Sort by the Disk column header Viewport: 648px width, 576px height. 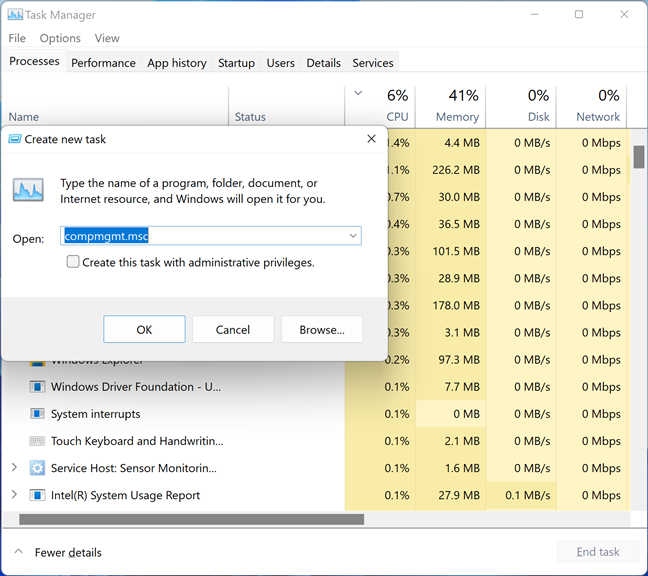521,106
